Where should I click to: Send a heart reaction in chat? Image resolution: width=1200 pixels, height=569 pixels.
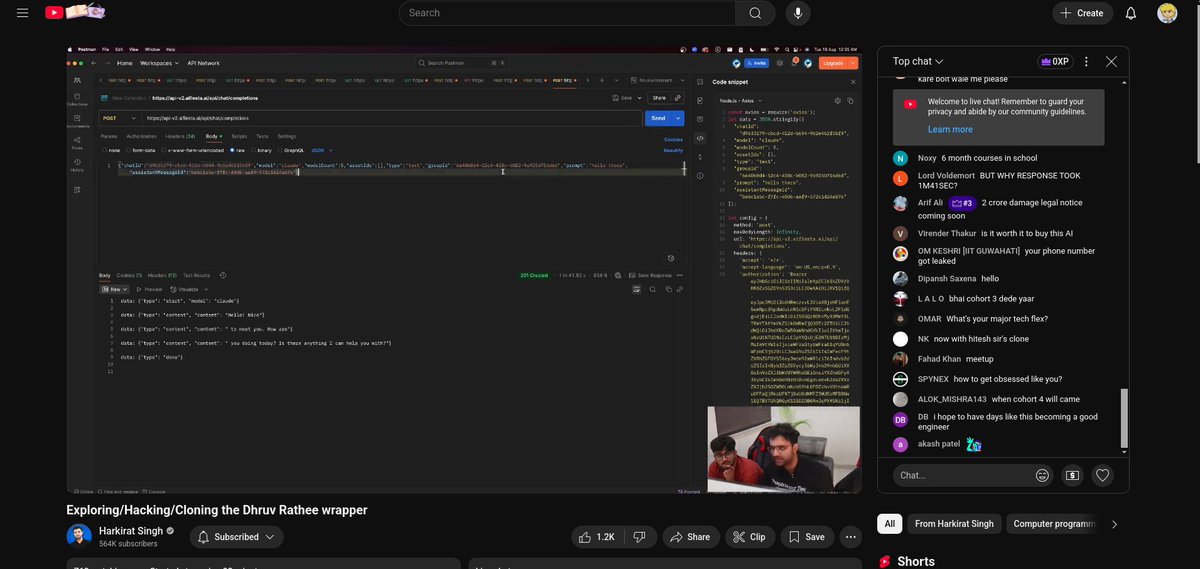(x=1103, y=475)
